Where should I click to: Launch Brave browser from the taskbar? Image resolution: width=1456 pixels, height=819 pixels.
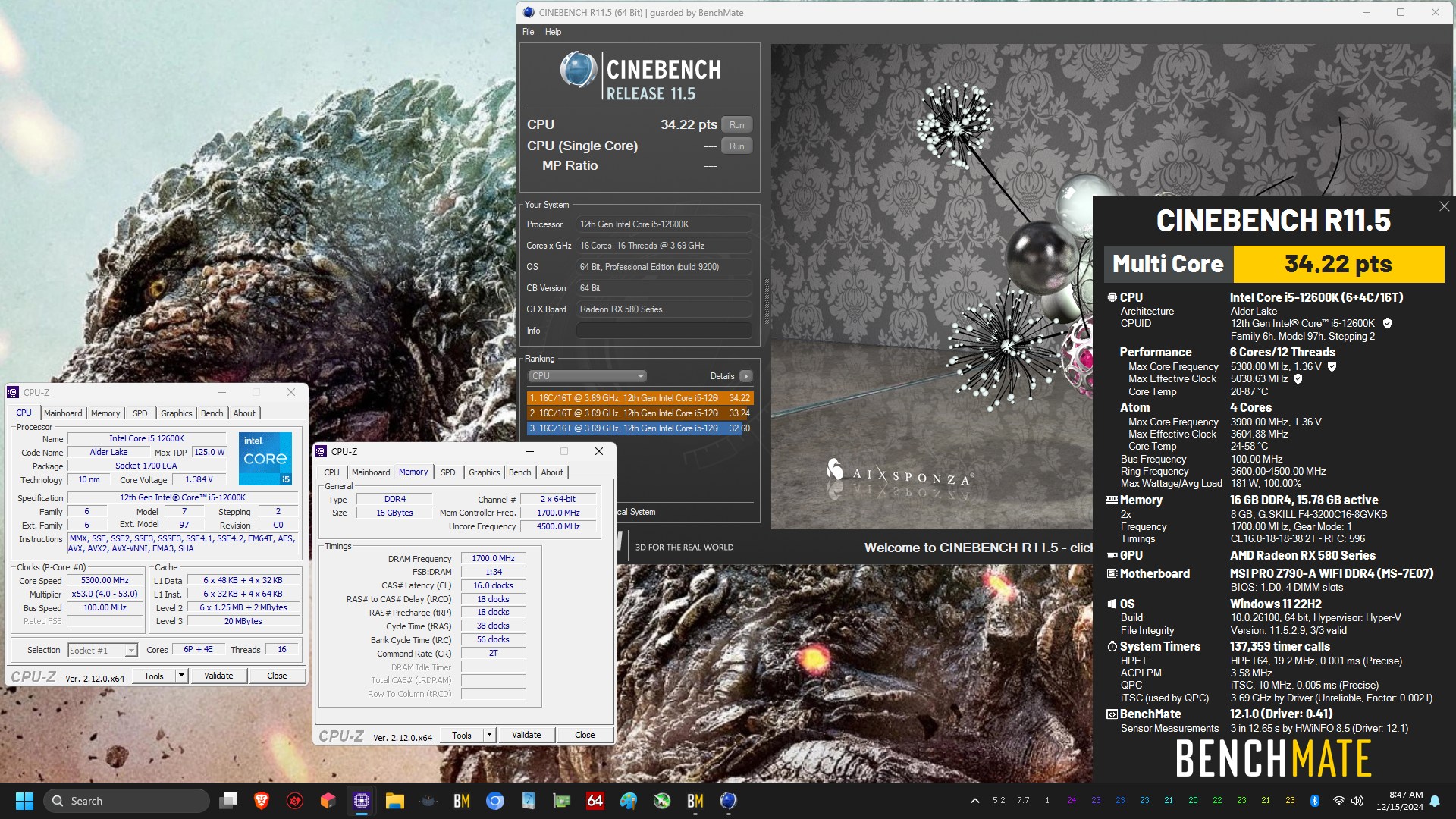262,801
